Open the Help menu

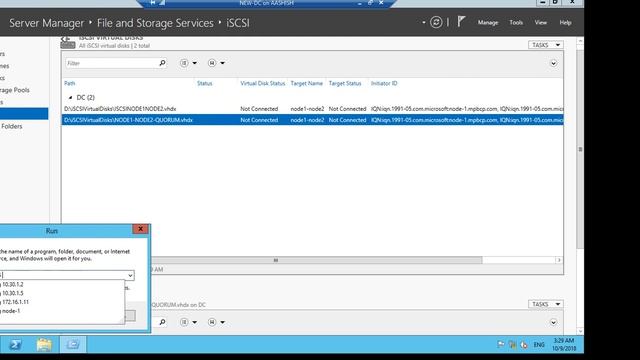[x=565, y=22]
